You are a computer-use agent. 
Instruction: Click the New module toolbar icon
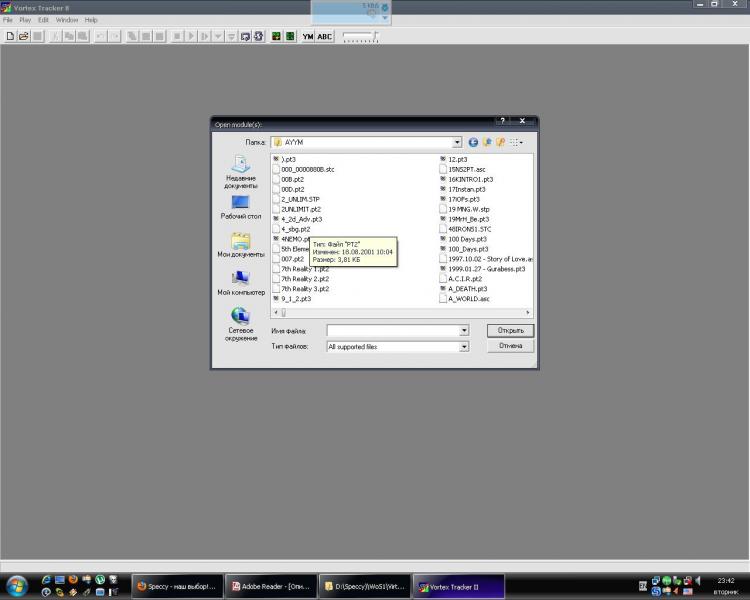pyautogui.click(x=10, y=36)
